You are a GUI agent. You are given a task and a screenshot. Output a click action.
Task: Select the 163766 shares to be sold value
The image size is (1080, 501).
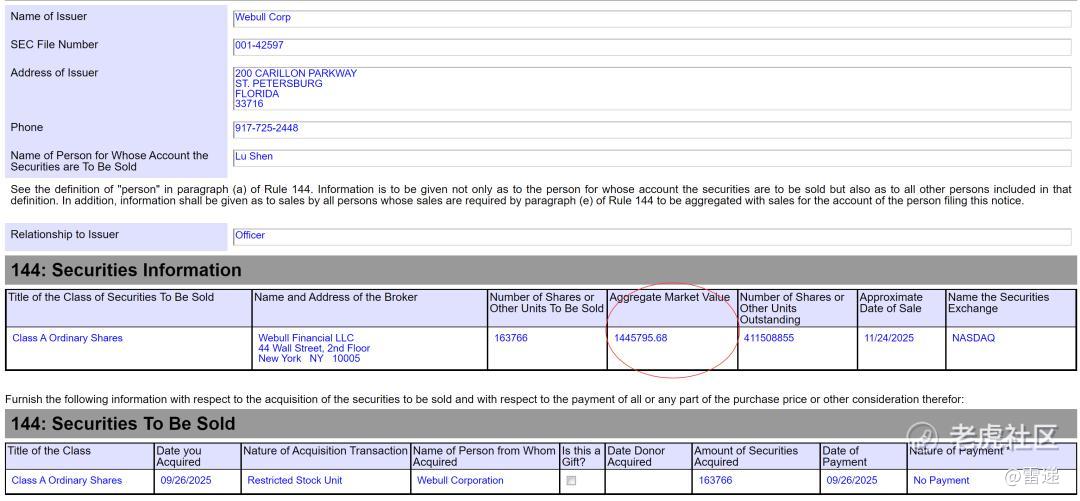pos(511,338)
